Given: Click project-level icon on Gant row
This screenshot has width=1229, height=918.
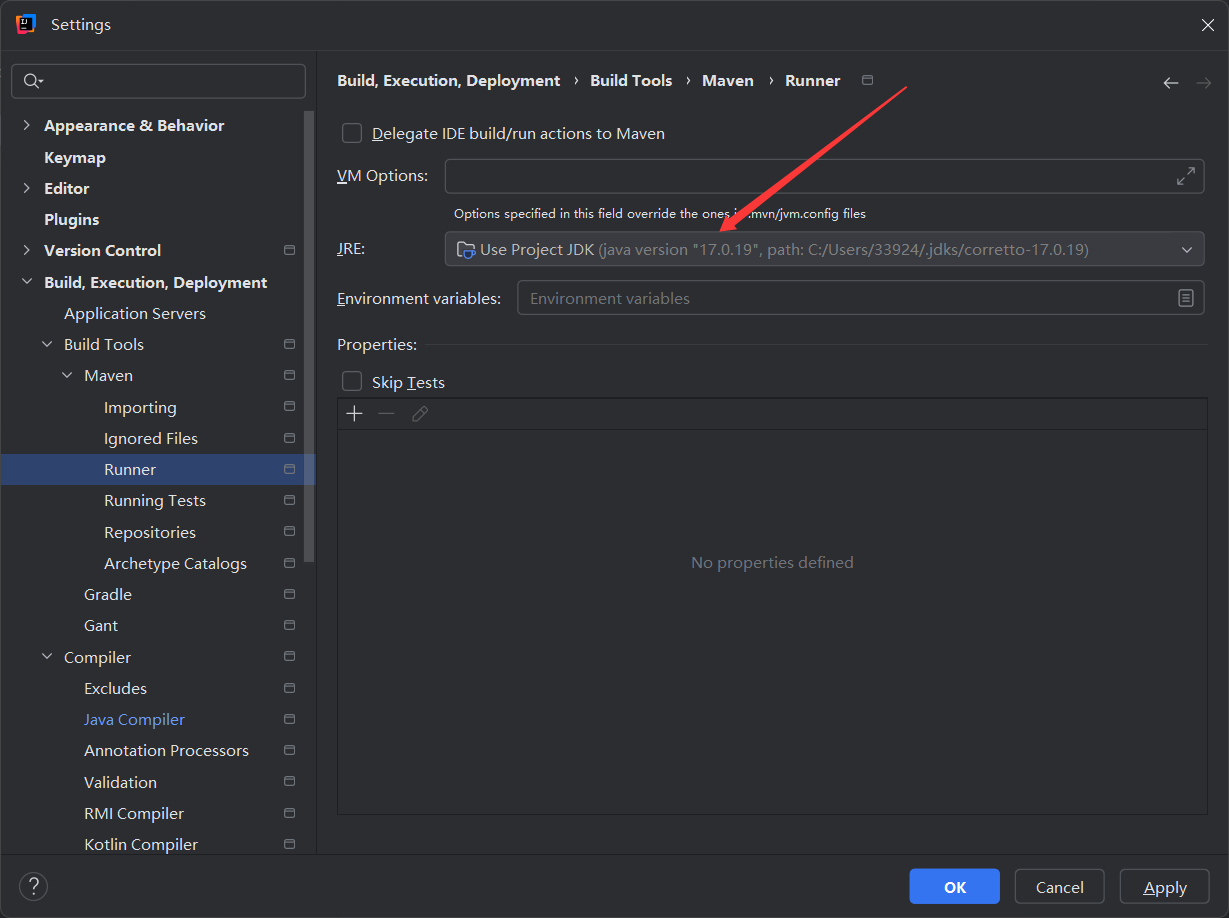Looking at the screenshot, I should (289, 625).
